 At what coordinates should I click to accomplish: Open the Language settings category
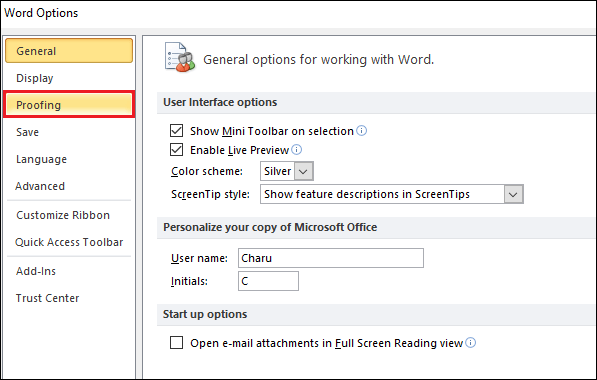(69, 159)
